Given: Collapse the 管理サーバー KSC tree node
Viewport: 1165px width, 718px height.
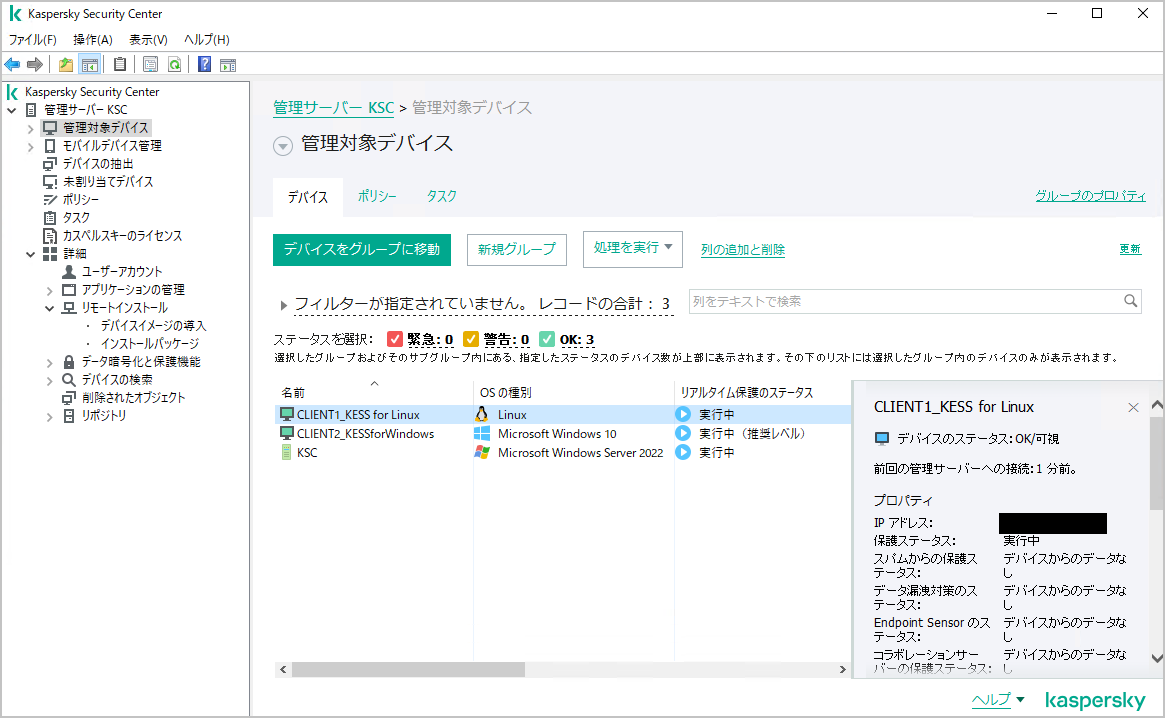Looking at the screenshot, I should [x=12, y=110].
